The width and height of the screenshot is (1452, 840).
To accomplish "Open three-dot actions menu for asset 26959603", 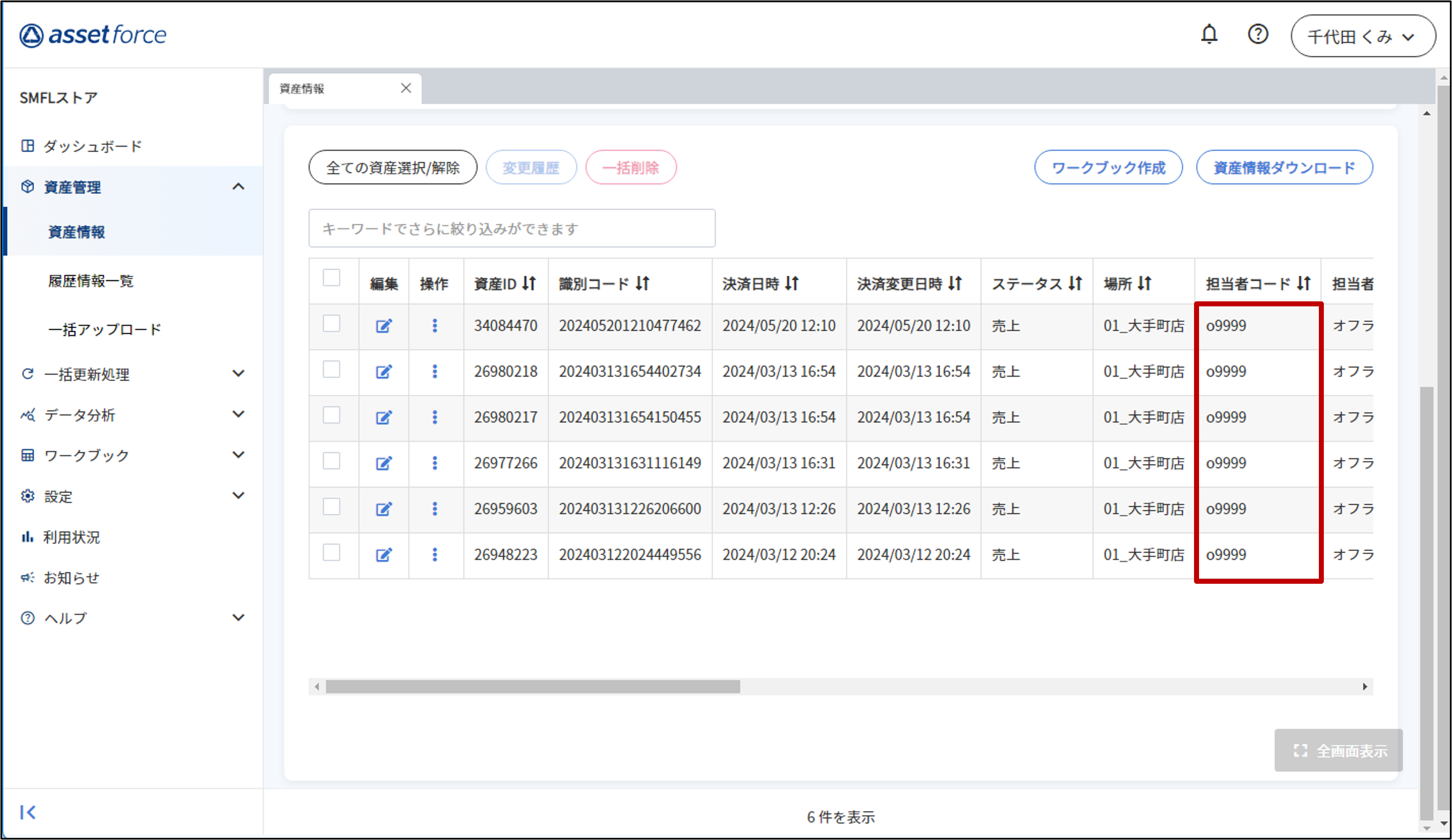I will tap(435, 509).
